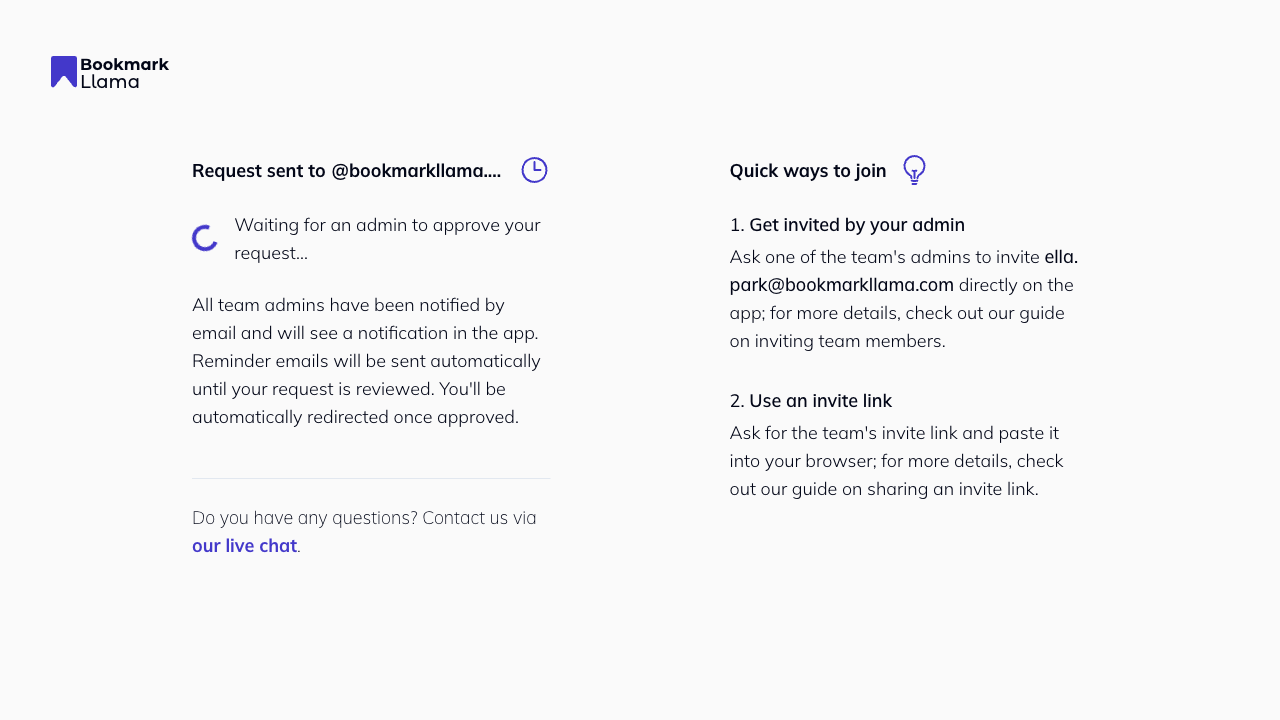
Task: Click the Quick ways to join heading
Action: point(807,171)
